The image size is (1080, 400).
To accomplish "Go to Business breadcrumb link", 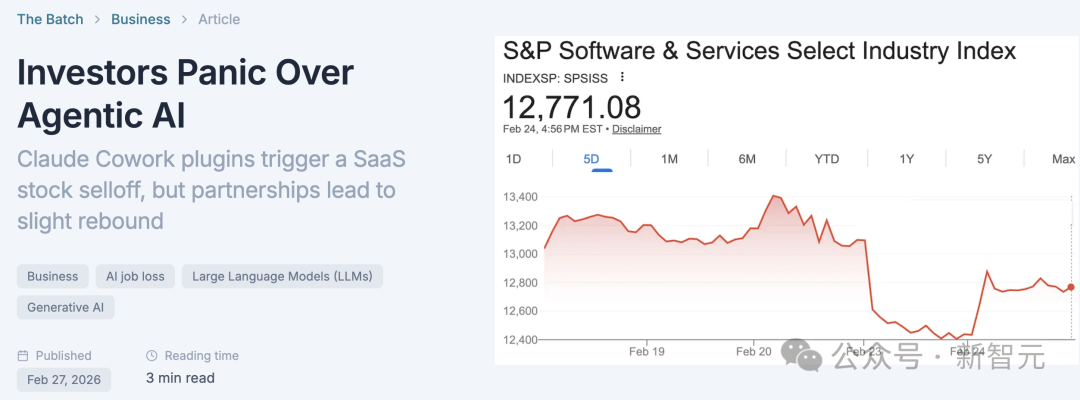I will [140, 19].
